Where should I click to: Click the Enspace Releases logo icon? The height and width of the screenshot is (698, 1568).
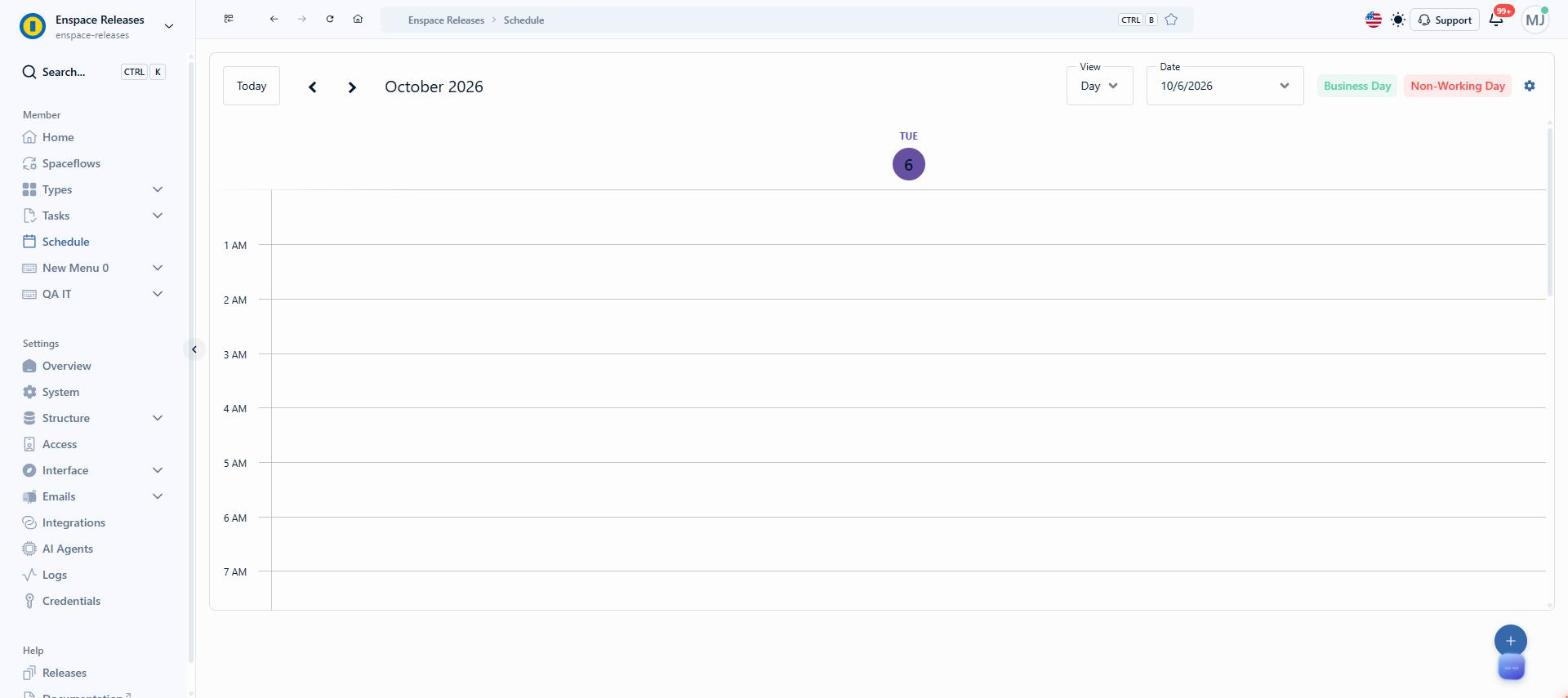33,26
